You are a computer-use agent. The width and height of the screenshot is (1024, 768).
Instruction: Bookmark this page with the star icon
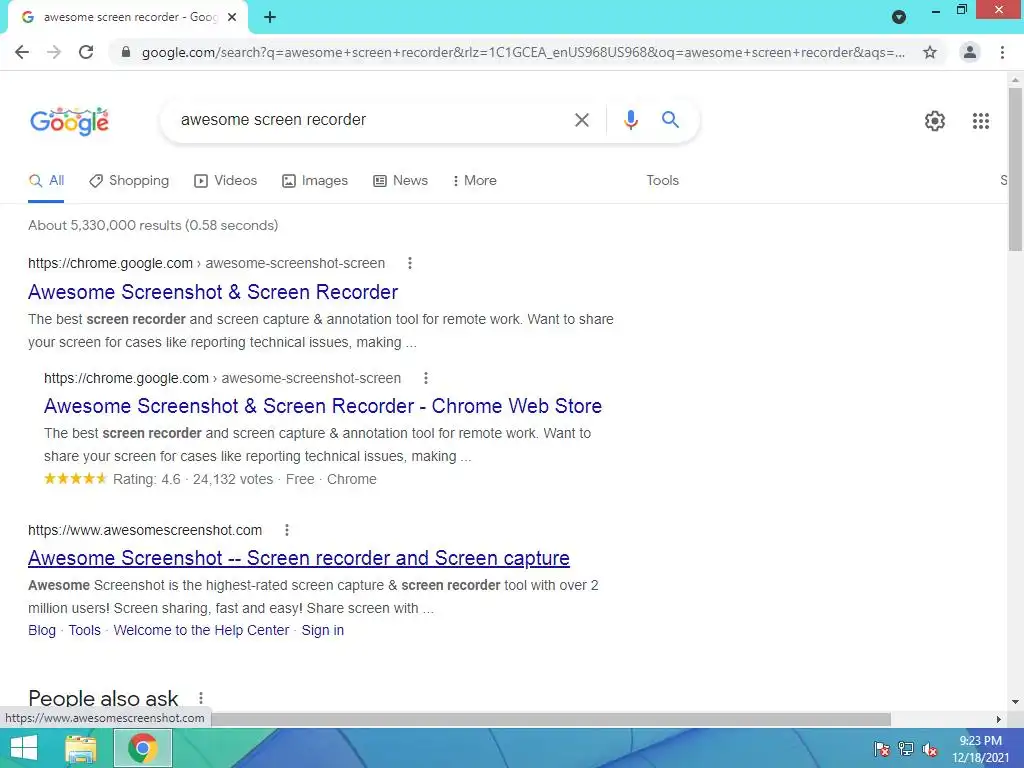[x=930, y=52]
